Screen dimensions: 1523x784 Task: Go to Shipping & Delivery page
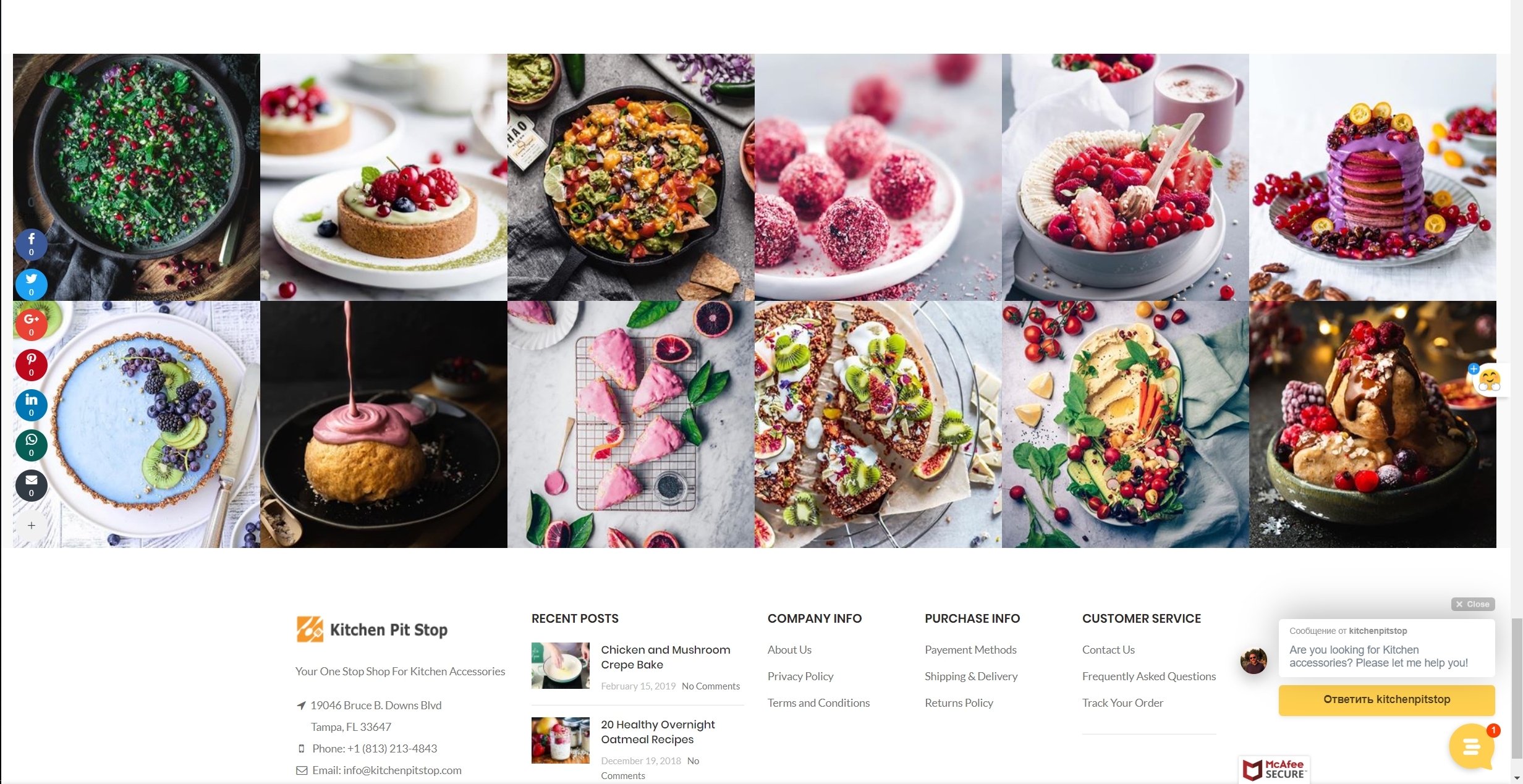[970, 677]
